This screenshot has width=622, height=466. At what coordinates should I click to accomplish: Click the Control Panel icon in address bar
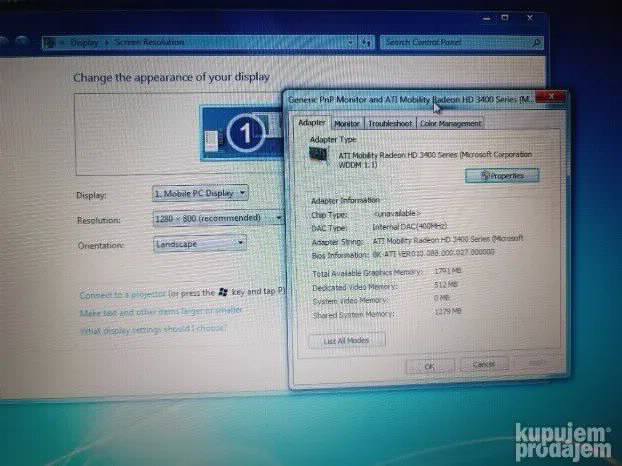pos(50,42)
